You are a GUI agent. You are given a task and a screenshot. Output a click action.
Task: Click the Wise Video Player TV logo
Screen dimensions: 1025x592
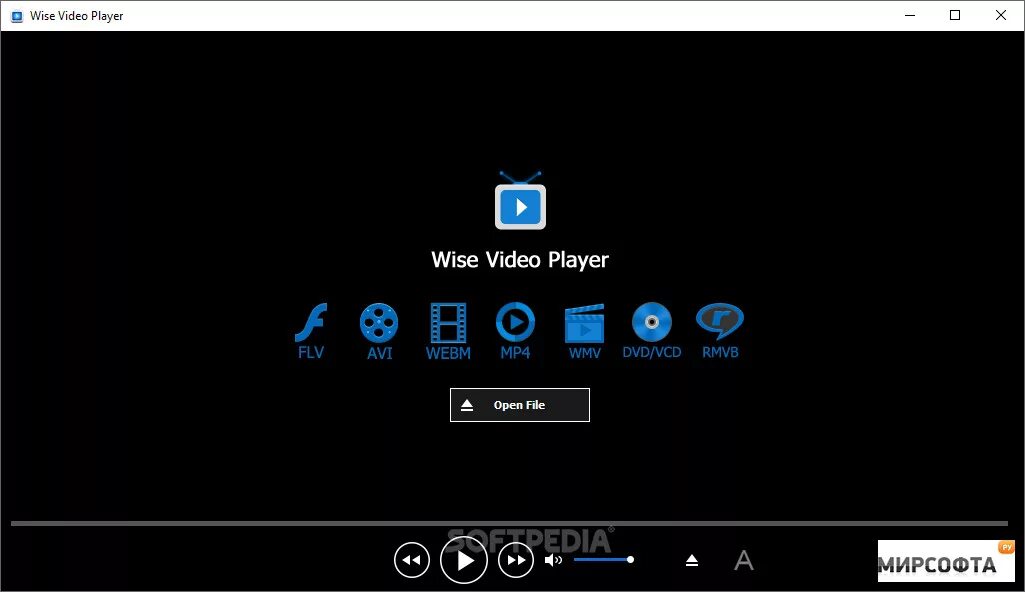(x=520, y=201)
